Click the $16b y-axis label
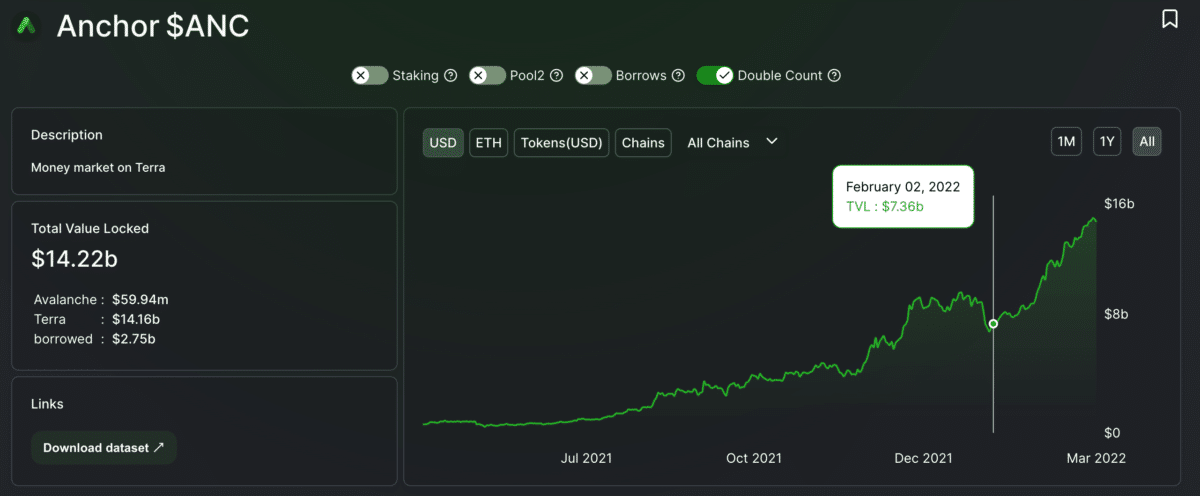 pos(1118,203)
